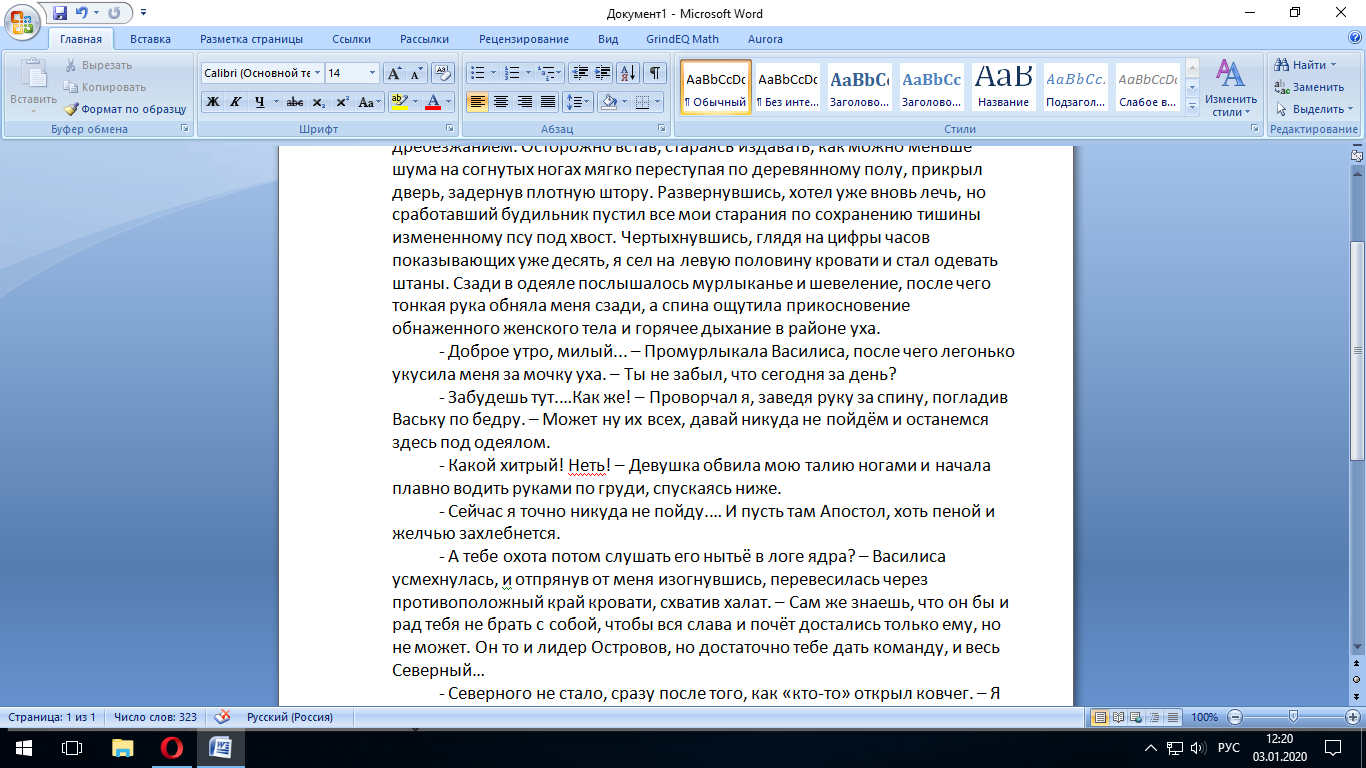Viewport: 1366px width, 768px height.
Task: Click the Office round logo button
Action: pyautogui.click(x=24, y=24)
